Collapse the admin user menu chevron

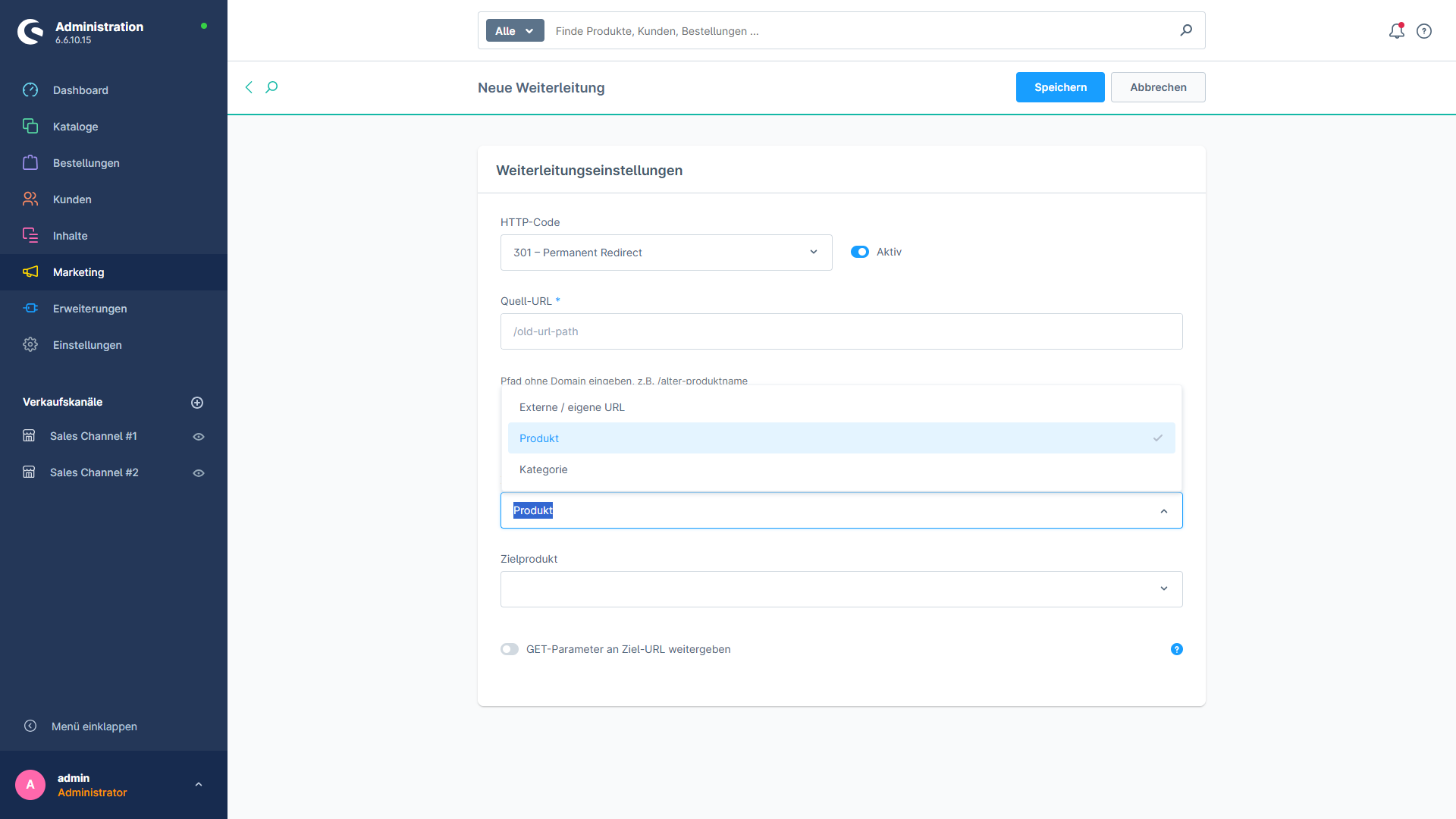(x=199, y=784)
